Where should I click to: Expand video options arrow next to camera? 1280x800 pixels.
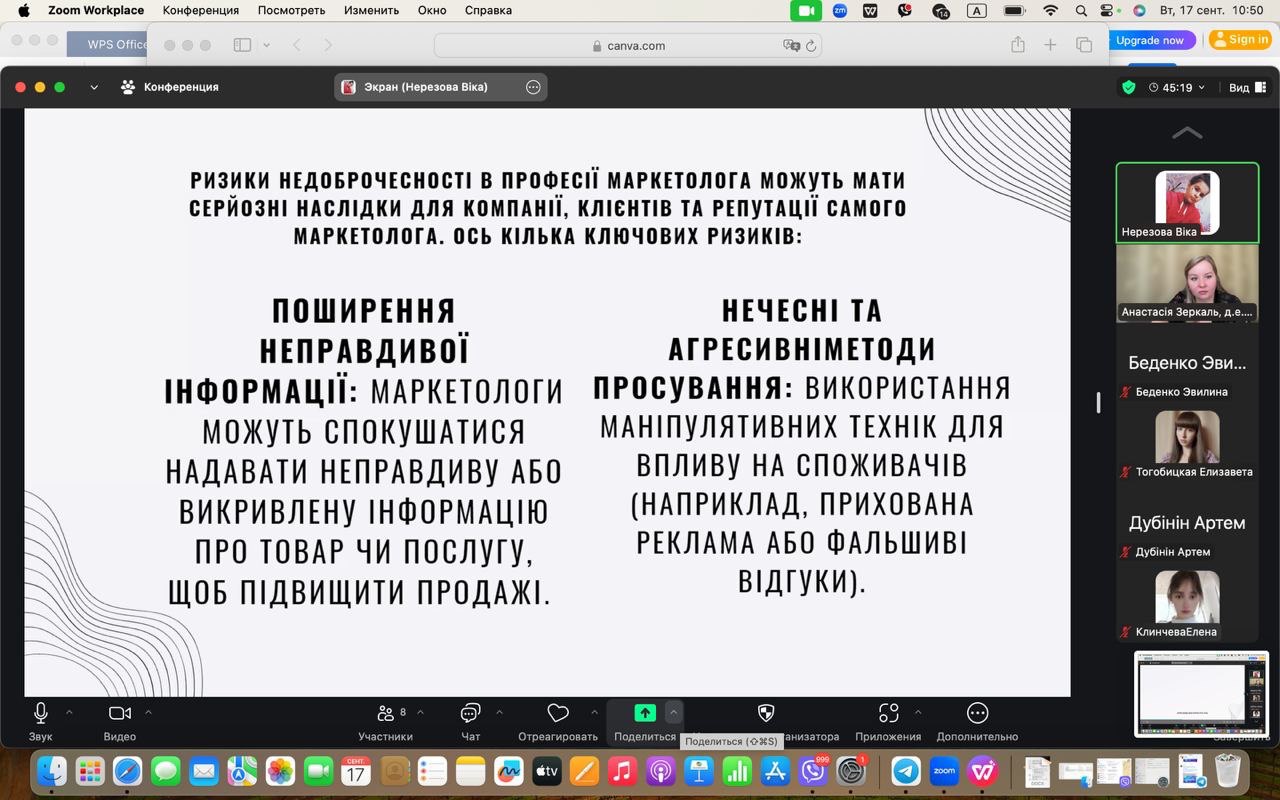coord(148,713)
